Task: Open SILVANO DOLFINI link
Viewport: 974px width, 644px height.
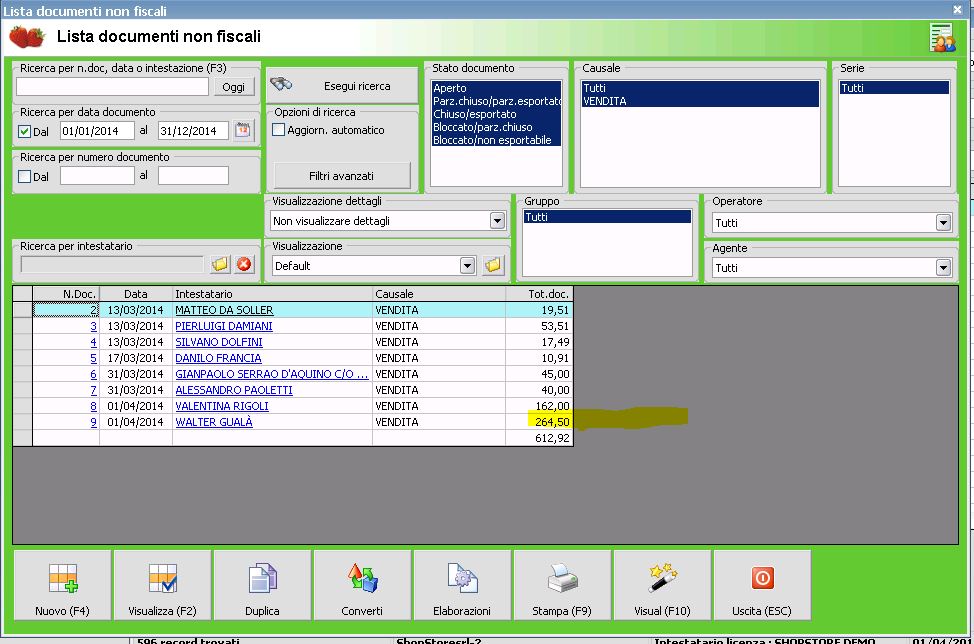Action: tap(219, 342)
